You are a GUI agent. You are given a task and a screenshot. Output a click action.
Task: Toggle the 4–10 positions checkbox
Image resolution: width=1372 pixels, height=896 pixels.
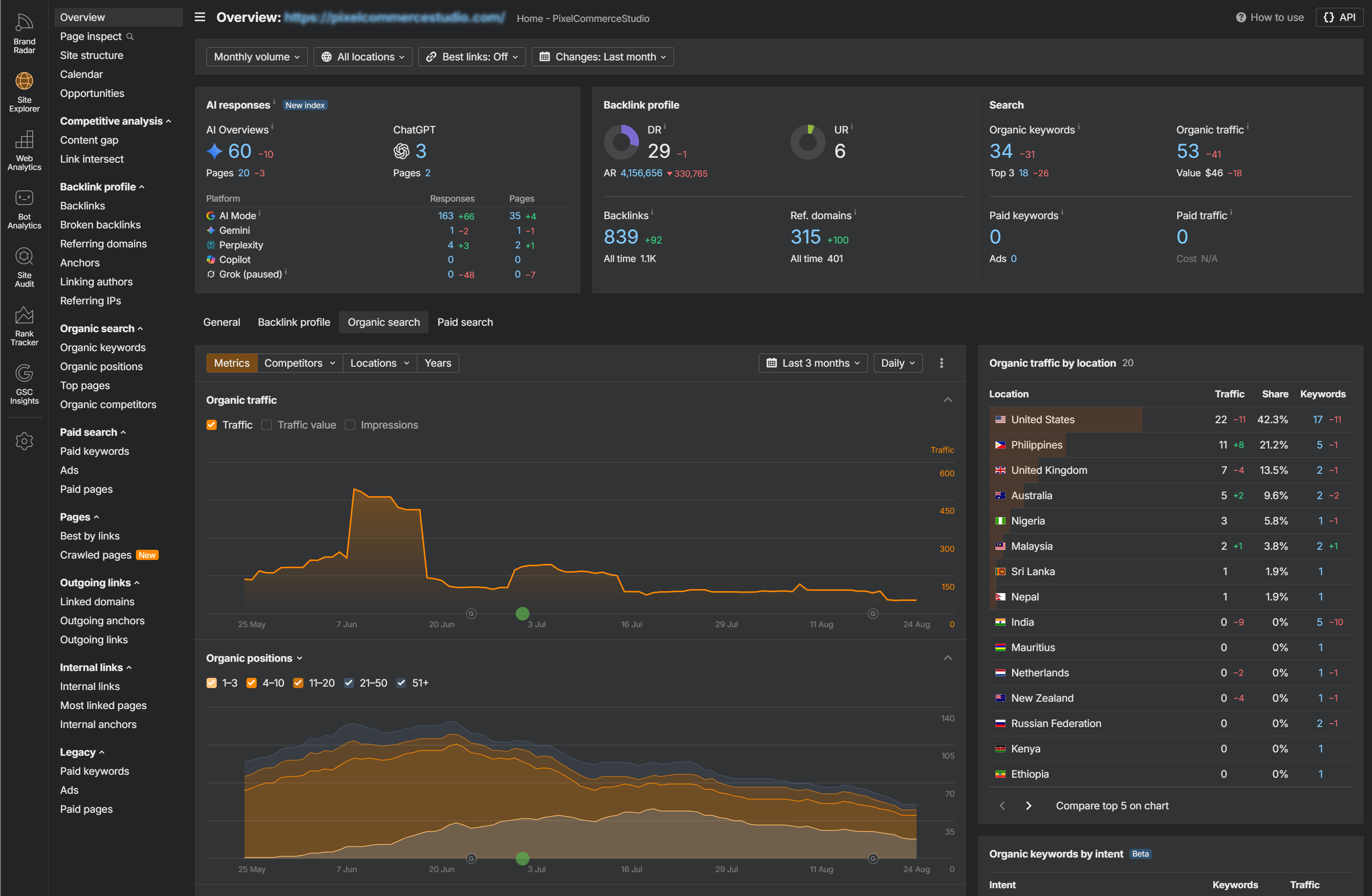251,683
